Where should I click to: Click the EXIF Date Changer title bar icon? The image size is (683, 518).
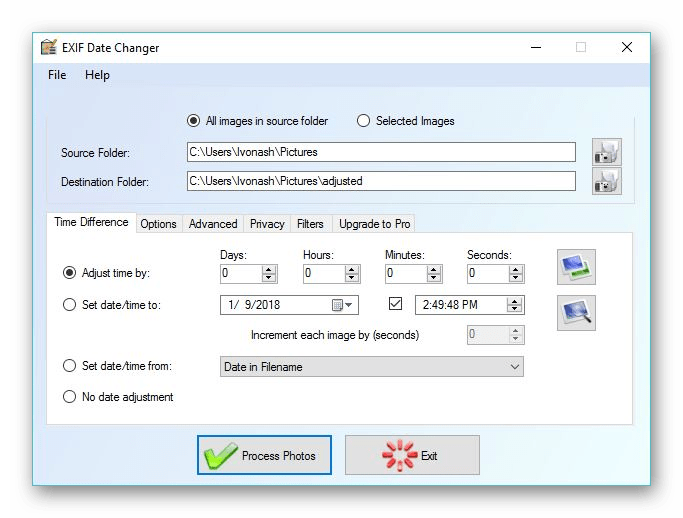(x=49, y=47)
